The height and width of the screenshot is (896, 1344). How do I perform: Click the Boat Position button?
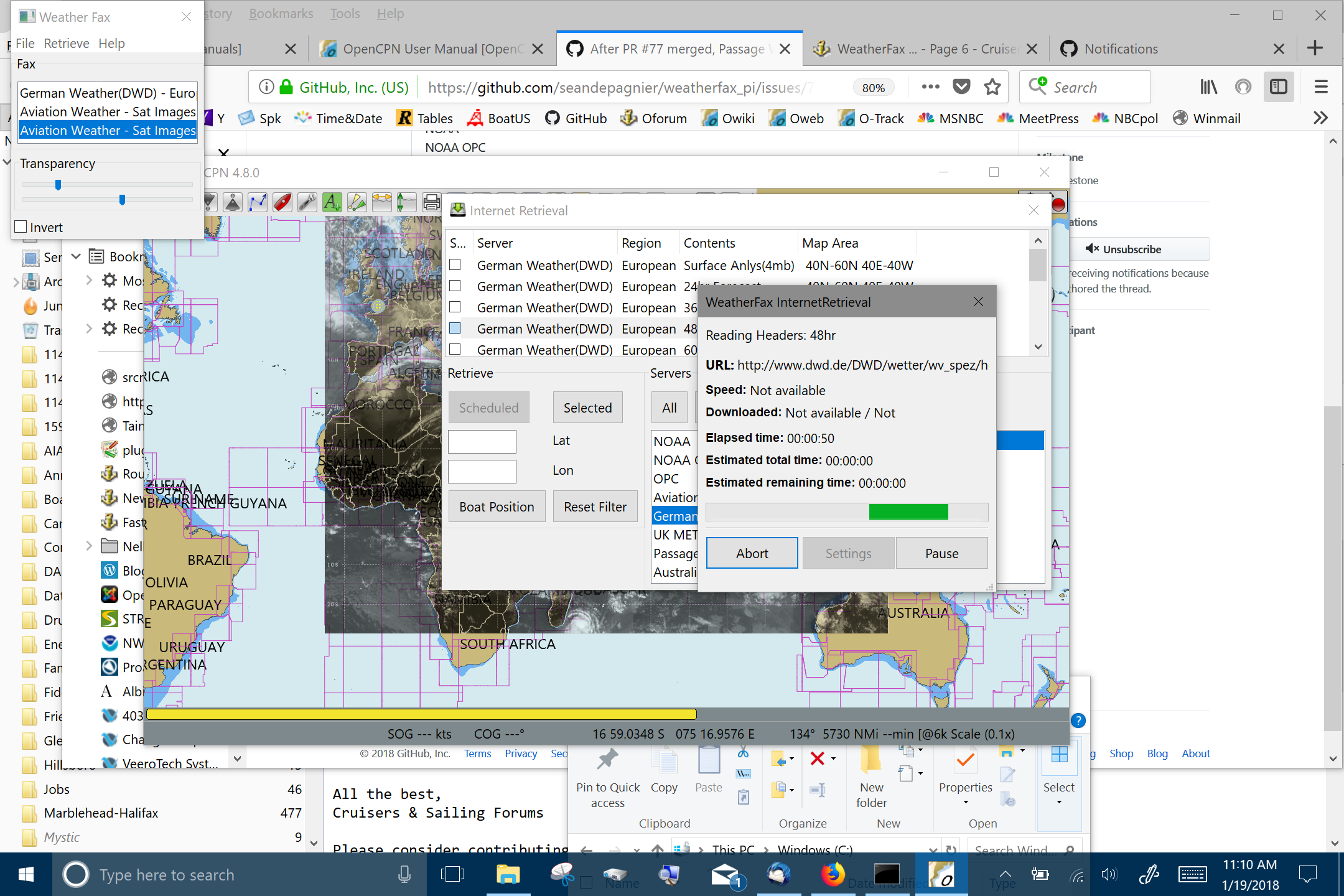click(497, 506)
